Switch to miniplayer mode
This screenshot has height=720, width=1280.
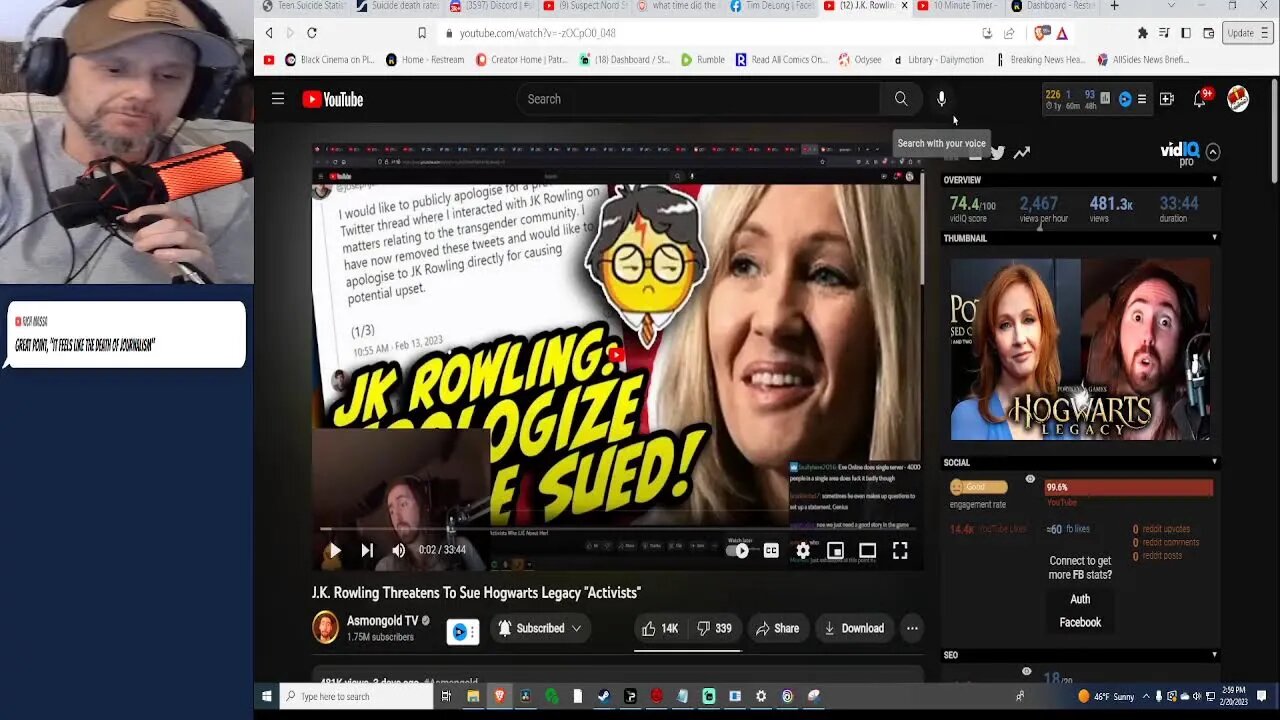pos(835,550)
